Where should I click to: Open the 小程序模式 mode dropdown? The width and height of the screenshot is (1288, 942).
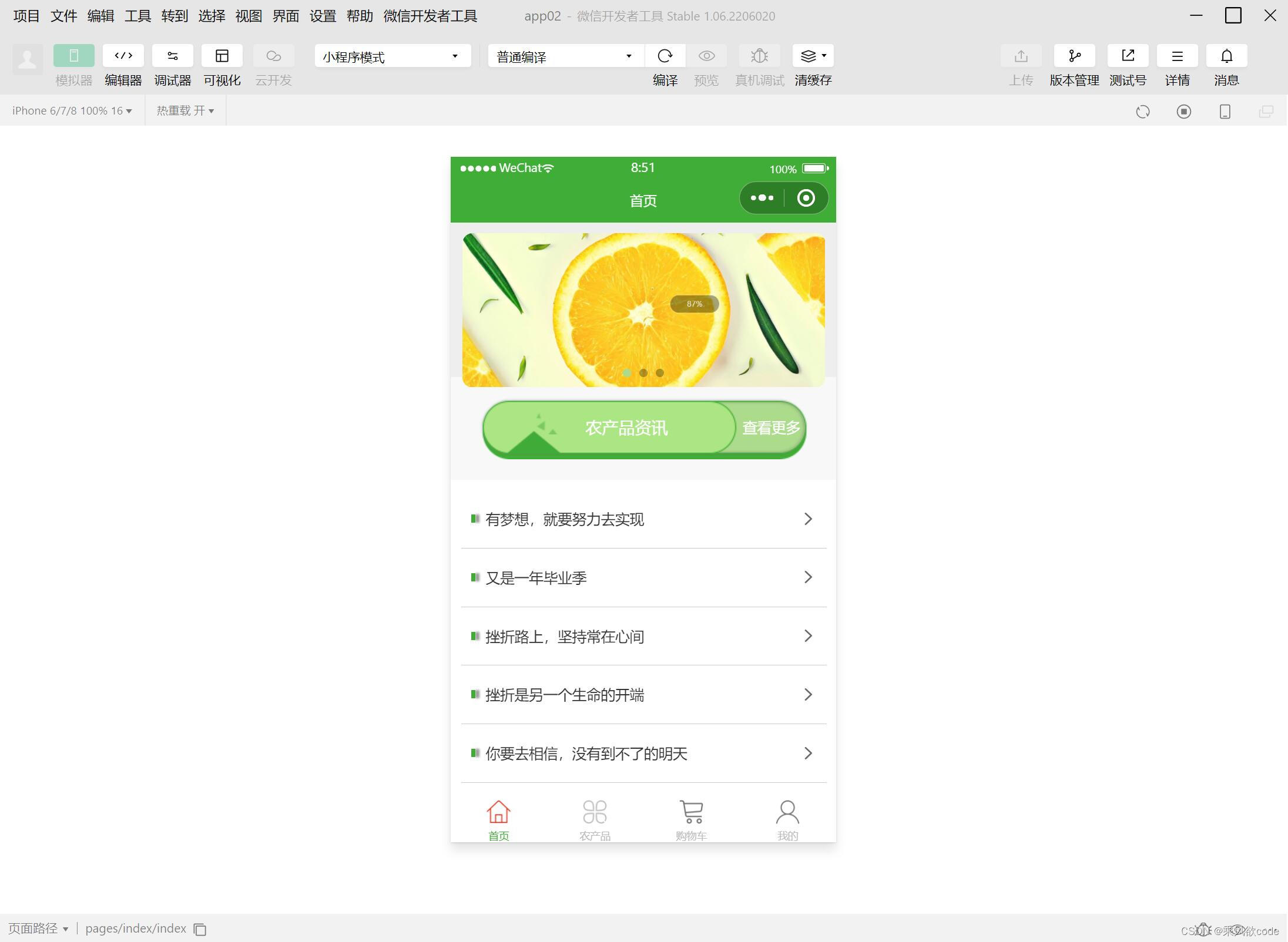[x=392, y=56]
